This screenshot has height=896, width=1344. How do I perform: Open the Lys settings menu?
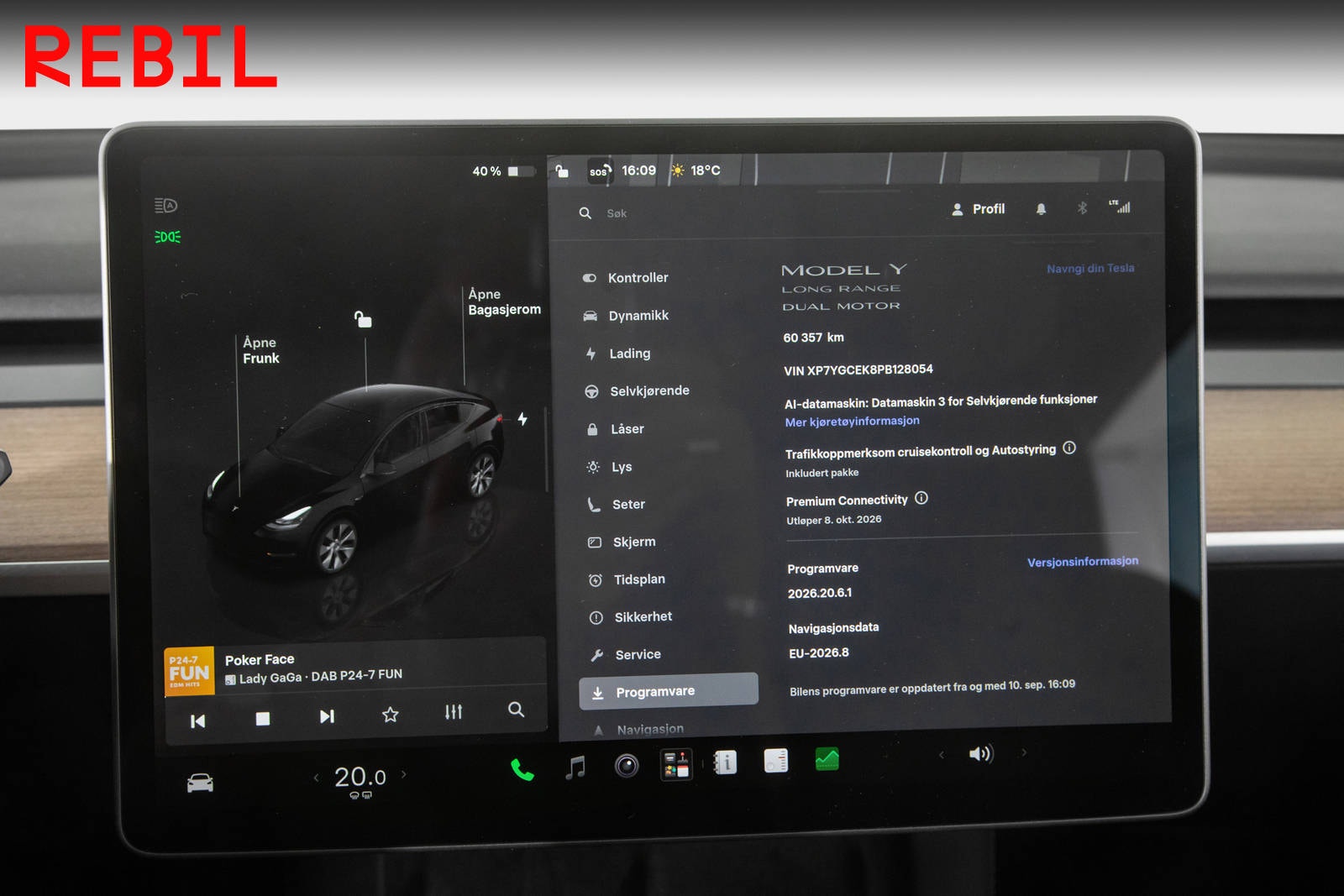click(610, 467)
